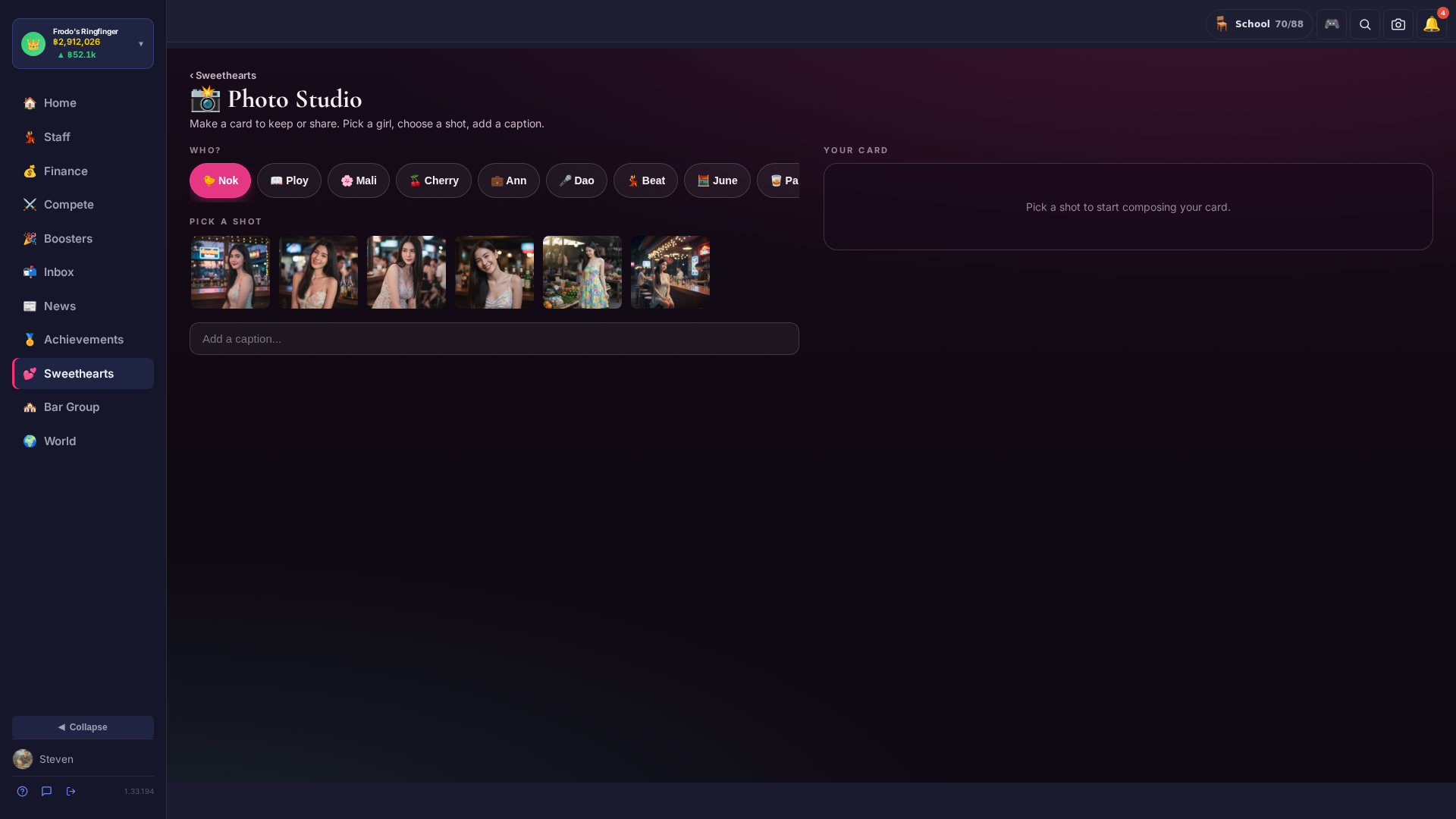Click the logout icon
Image resolution: width=1456 pixels, height=819 pixels.
(x=71, y=792)
